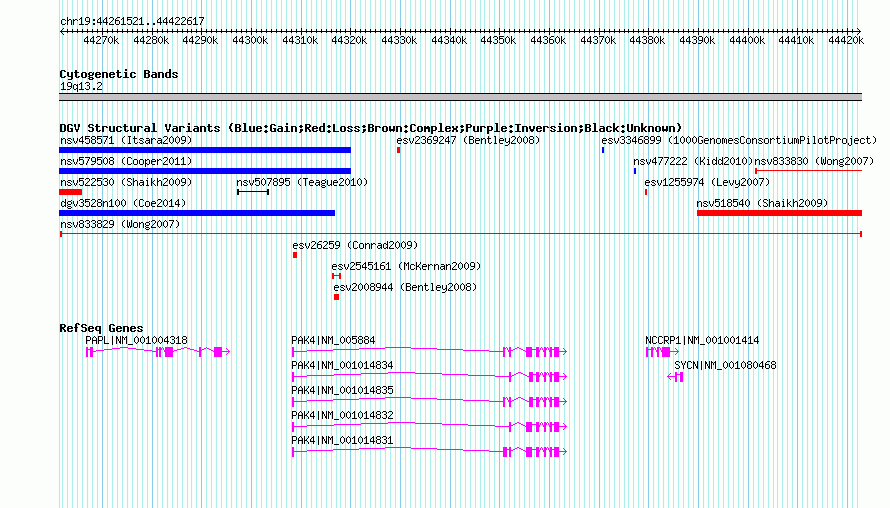Click the PAK4|NM_001014831 gene label
The image size is (890, 508).
[x=342, y=440]
